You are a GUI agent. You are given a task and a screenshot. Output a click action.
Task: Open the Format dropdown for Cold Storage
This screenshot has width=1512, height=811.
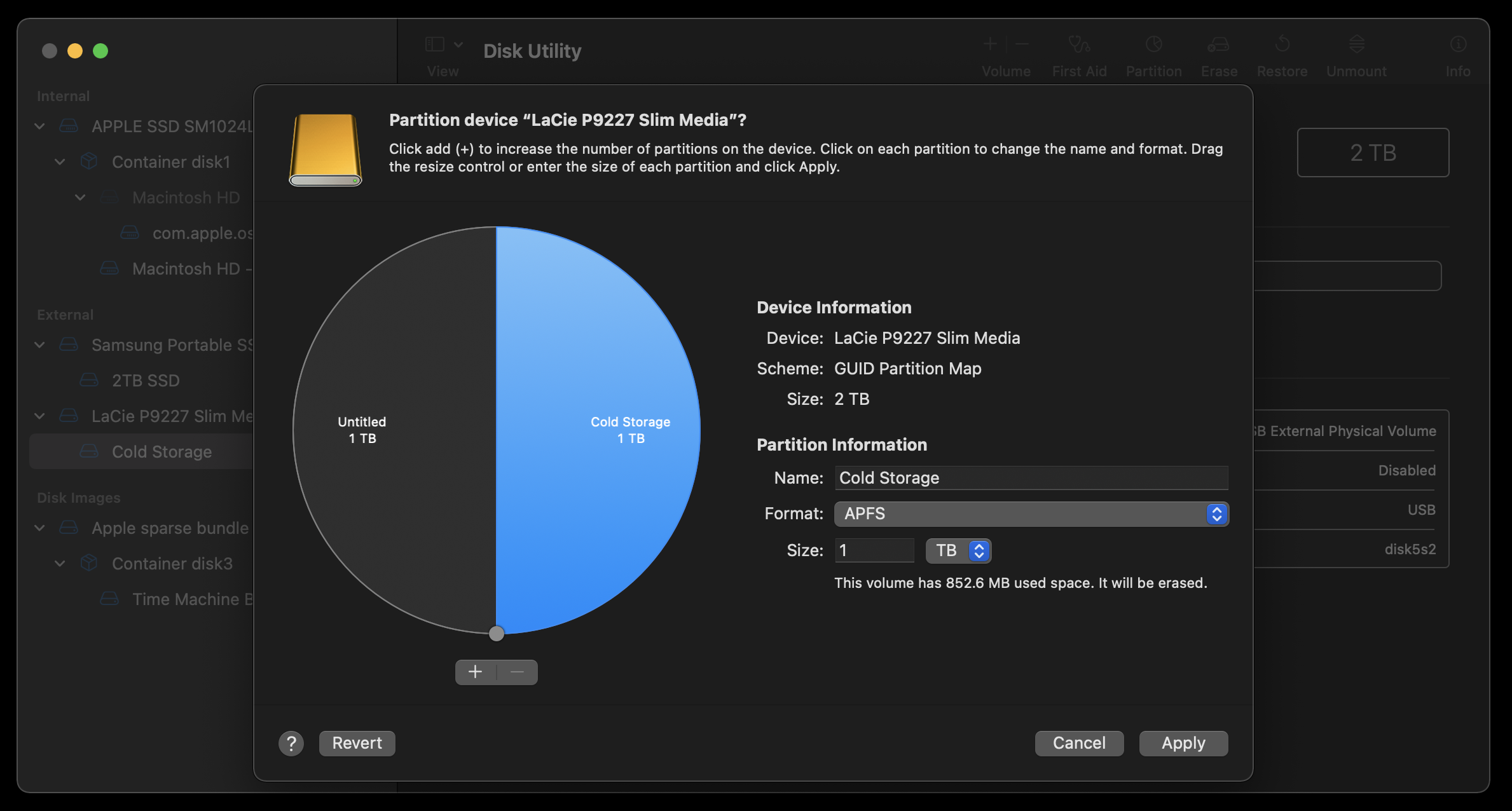(x=1029, y=513)
